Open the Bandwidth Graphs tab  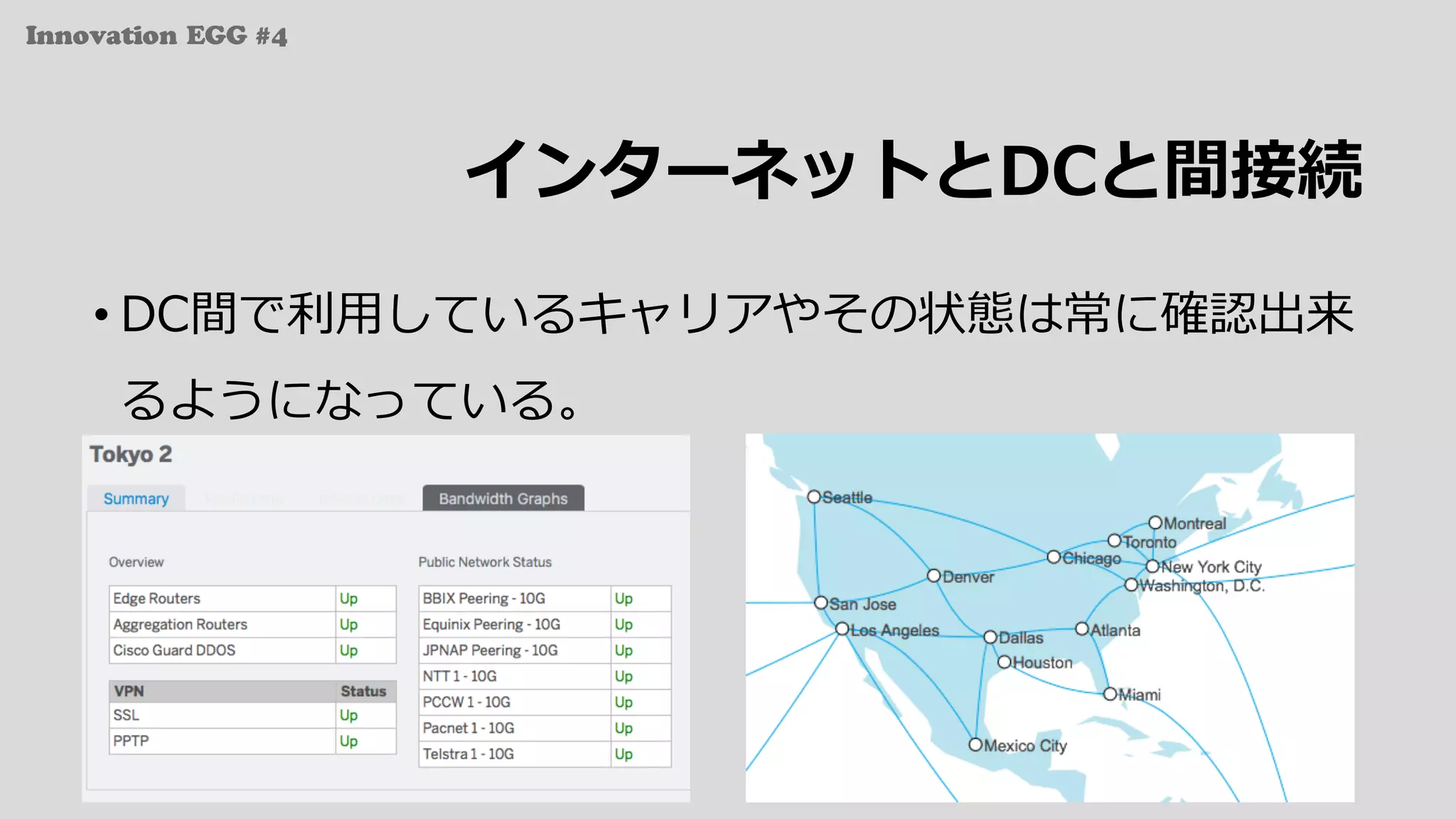[503, 498]
